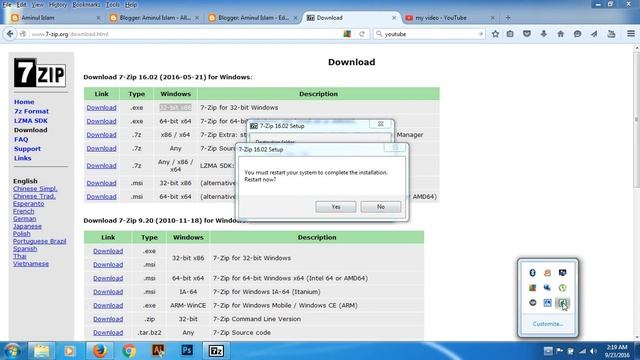This screenshot has width=640, height=360.
Task: Open the LZMA SDK sidebar link
Action: pos(31,121)
